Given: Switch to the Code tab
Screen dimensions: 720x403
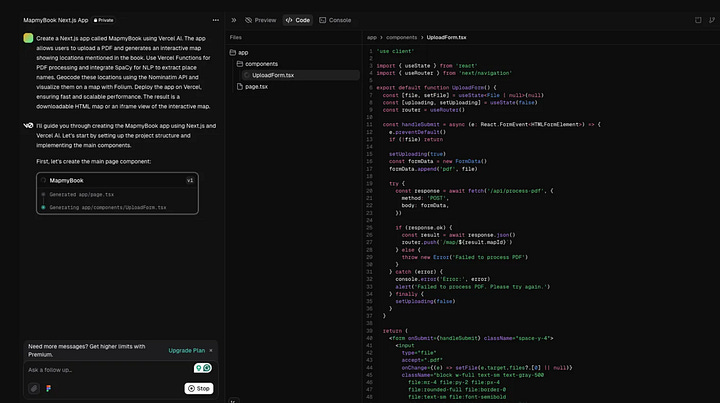Looking at the screenshot, I should (298, 20).
